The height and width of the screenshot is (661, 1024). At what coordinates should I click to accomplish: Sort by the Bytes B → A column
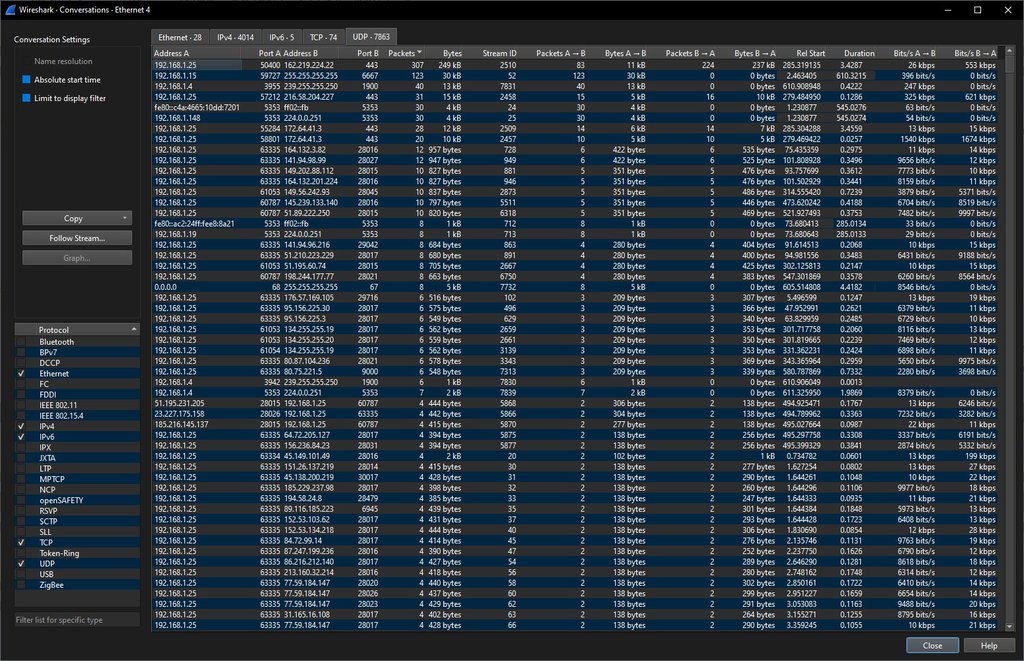pyautogui.click(x=748, y=53)
